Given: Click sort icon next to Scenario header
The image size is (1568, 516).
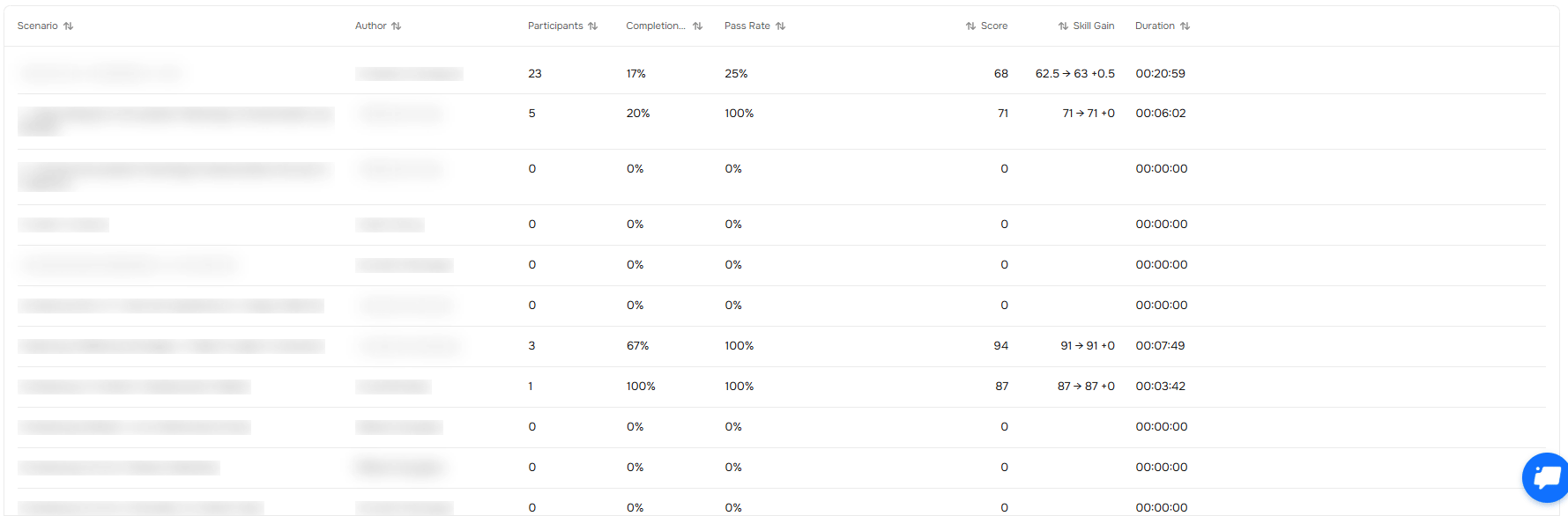Looking at the screenshot, I should click(68, 26).
